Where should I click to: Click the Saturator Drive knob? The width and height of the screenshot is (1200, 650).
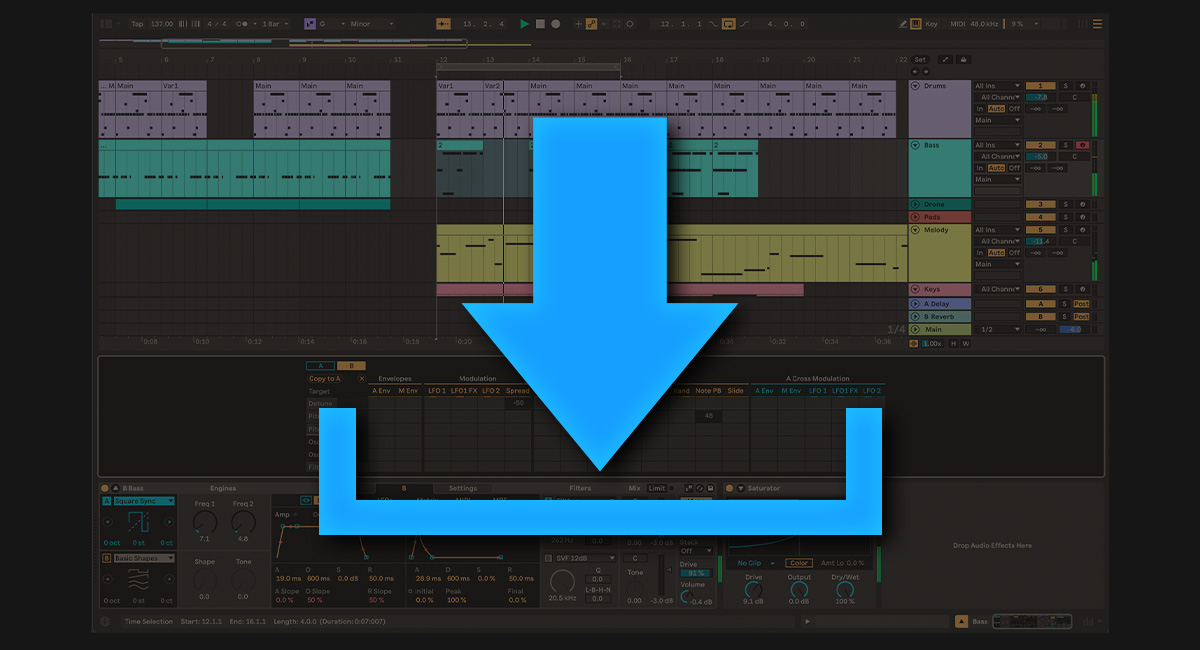[753, 590]
